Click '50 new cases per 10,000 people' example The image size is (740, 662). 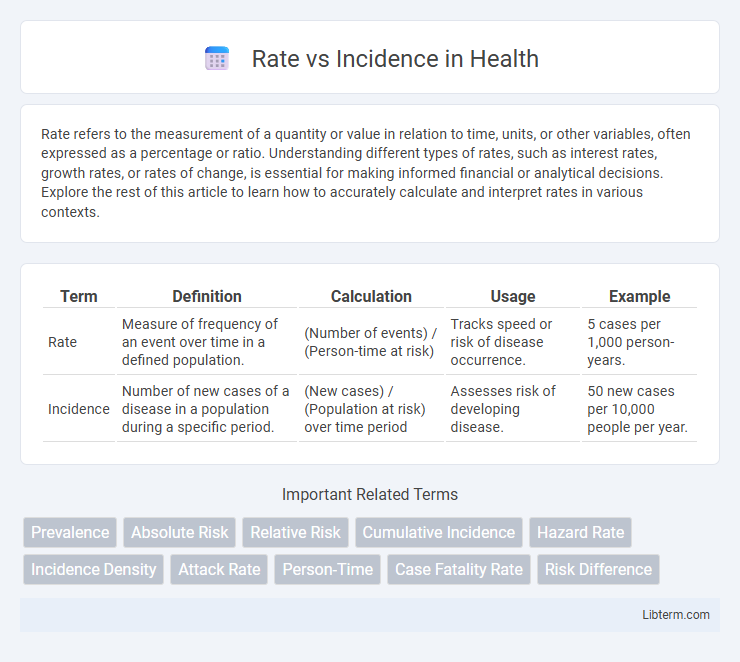pos(639,409)
